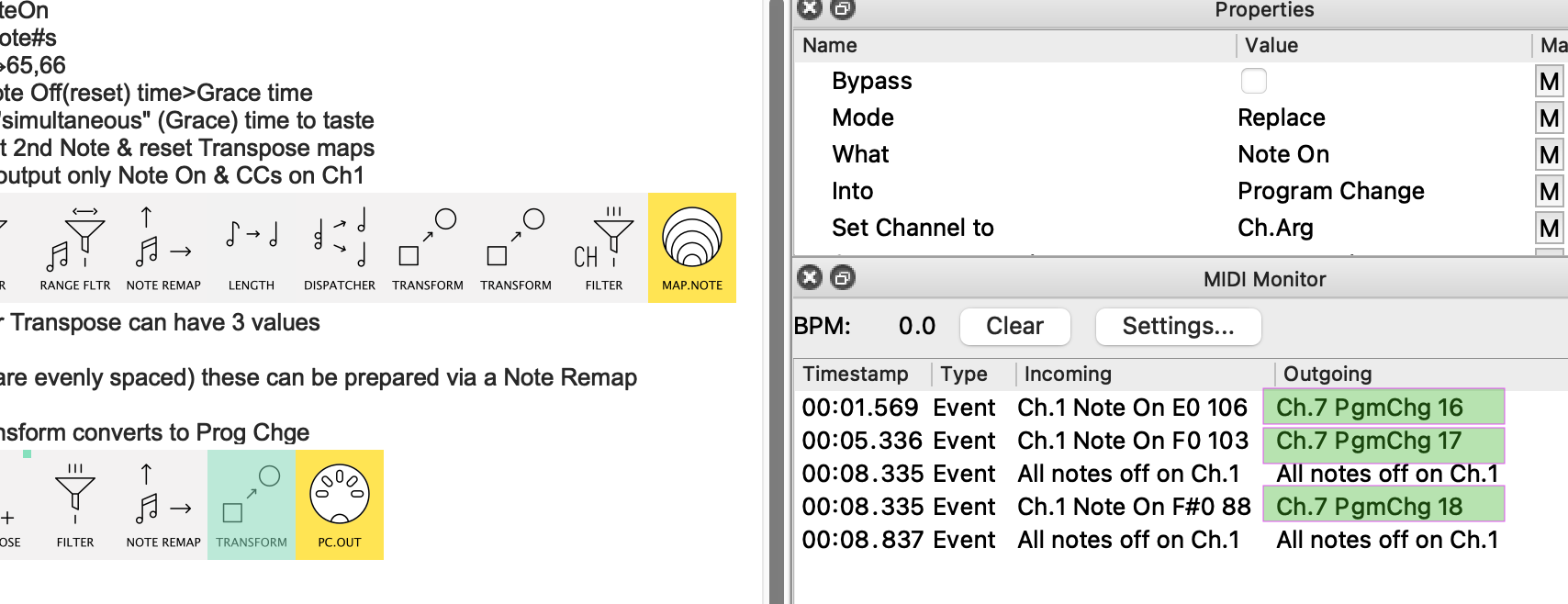
Task: Open the What dropdown showing Note On
Action: (1283, 154)
